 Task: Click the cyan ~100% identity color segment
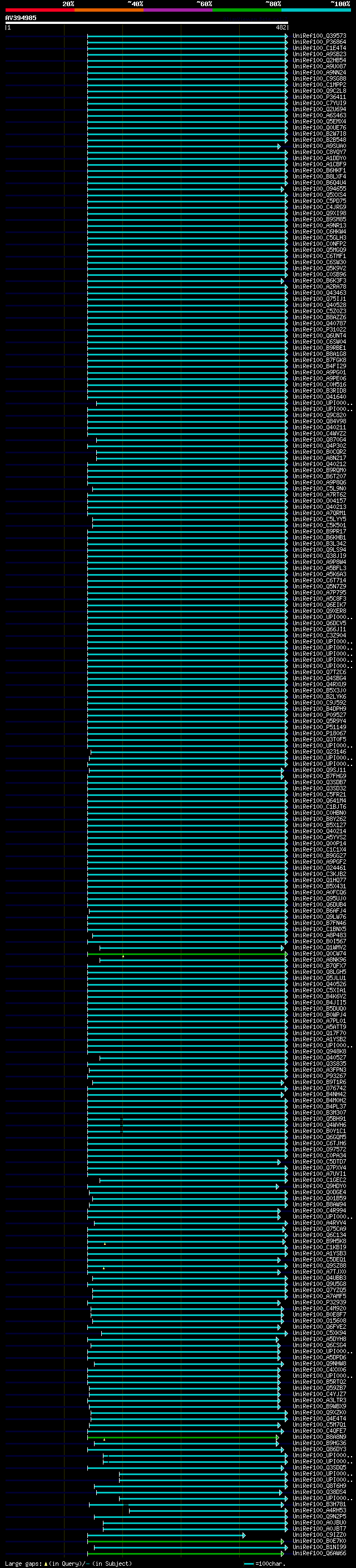tap(317, 10)
